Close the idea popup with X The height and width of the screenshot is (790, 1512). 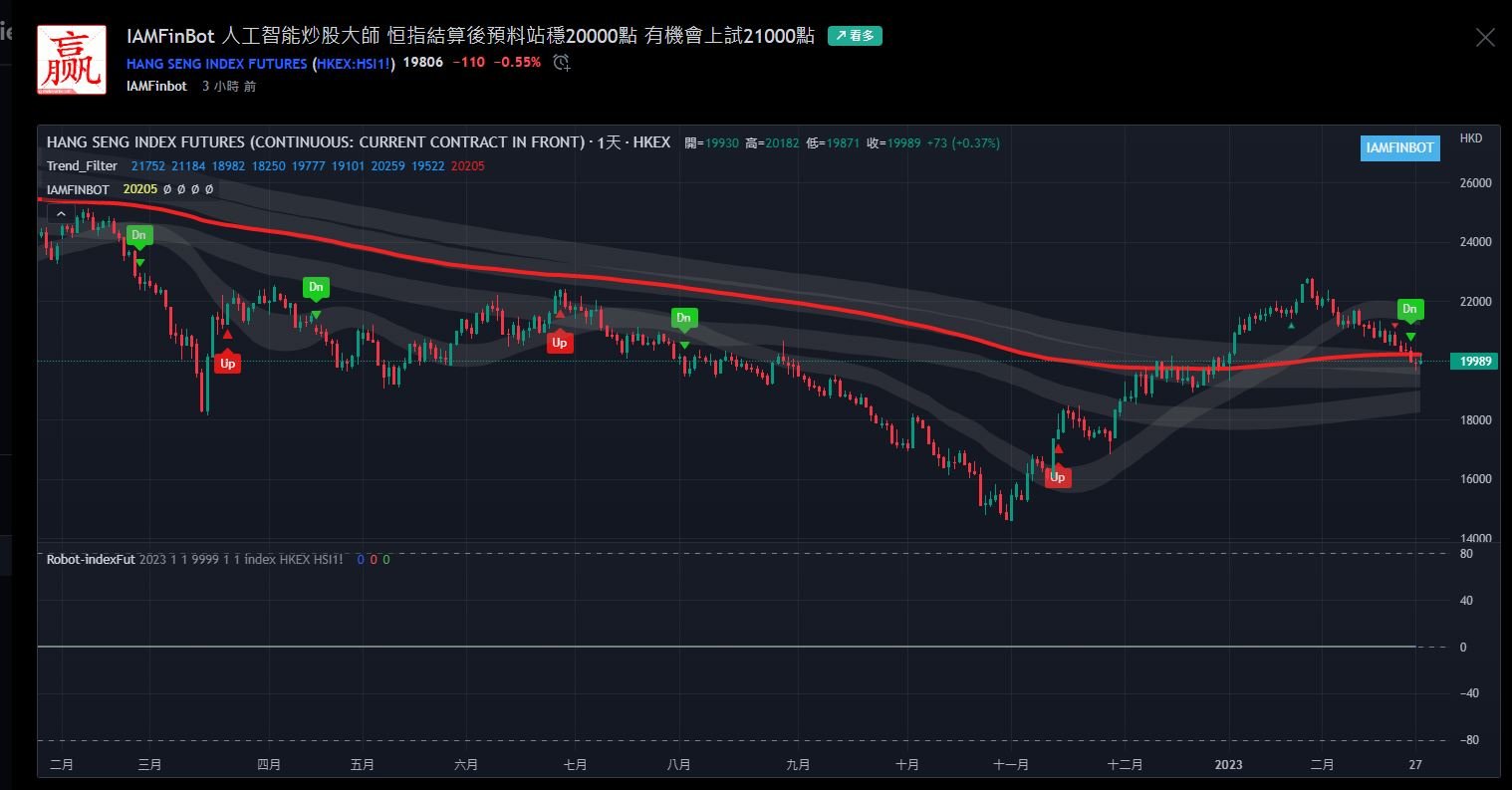pyautogui.click(x=1484, y=38)
